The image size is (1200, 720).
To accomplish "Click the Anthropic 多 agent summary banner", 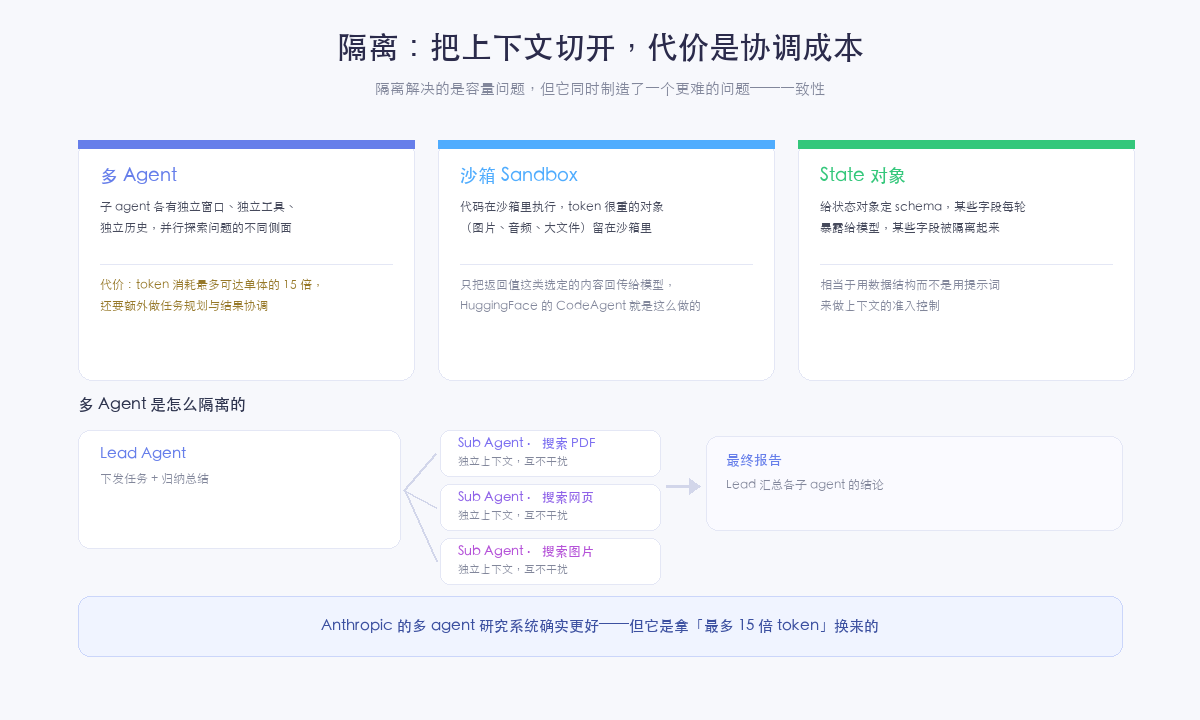I will [x=600, y=626].
